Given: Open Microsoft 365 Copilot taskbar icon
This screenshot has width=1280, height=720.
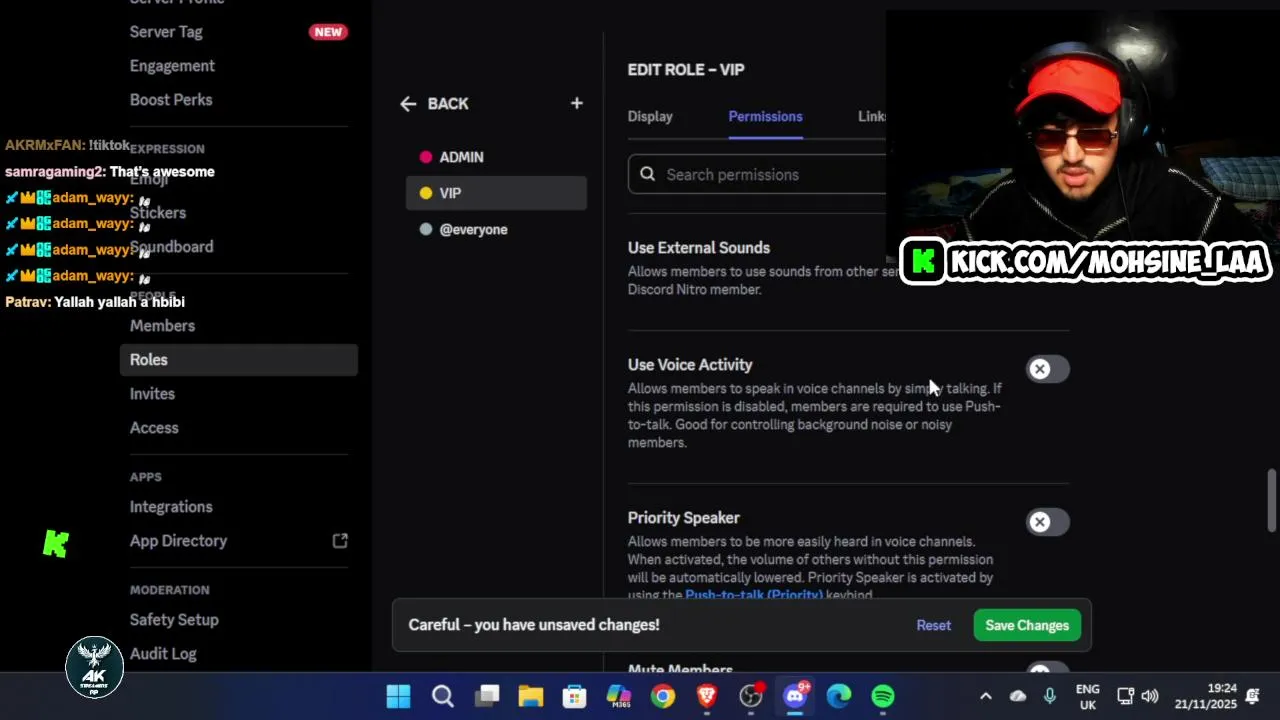Looking at the screenshot, I should (619, 696).
